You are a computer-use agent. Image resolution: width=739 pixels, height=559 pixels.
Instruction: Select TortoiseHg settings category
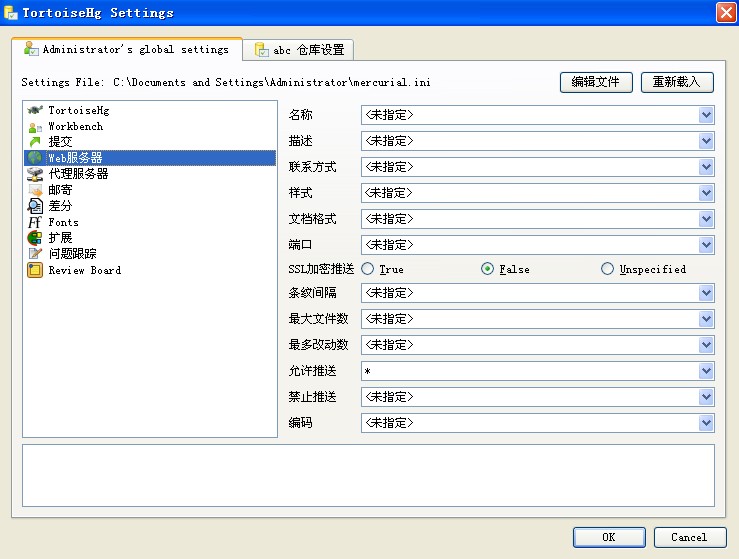click(150, 110)
